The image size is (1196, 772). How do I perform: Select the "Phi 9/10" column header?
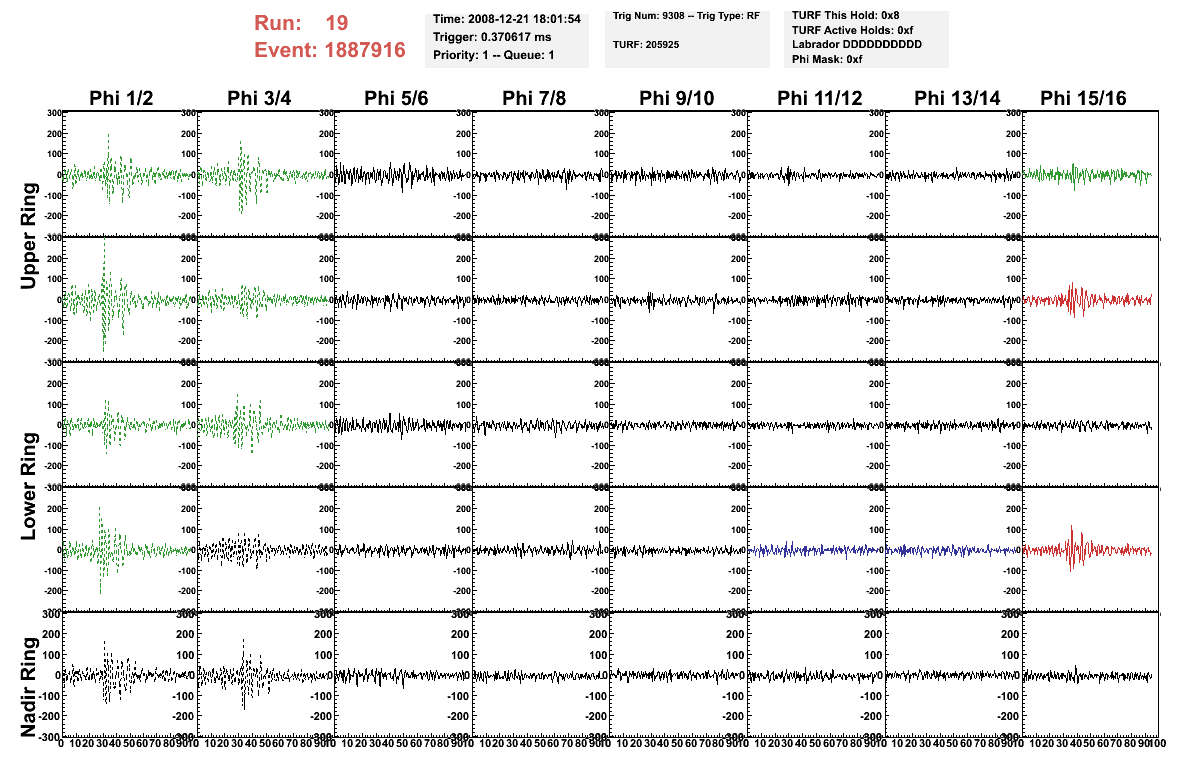pos(677,98)
